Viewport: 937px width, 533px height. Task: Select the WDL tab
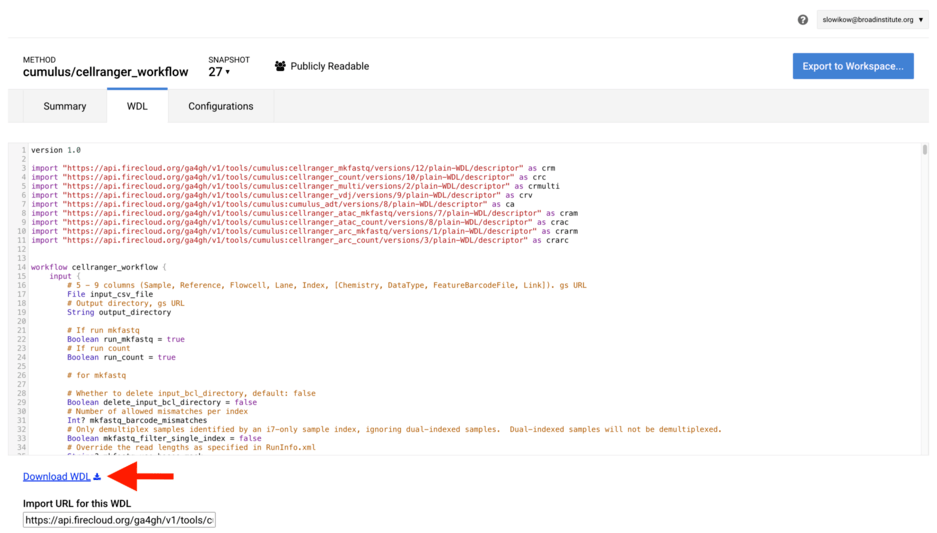(137, 106)
